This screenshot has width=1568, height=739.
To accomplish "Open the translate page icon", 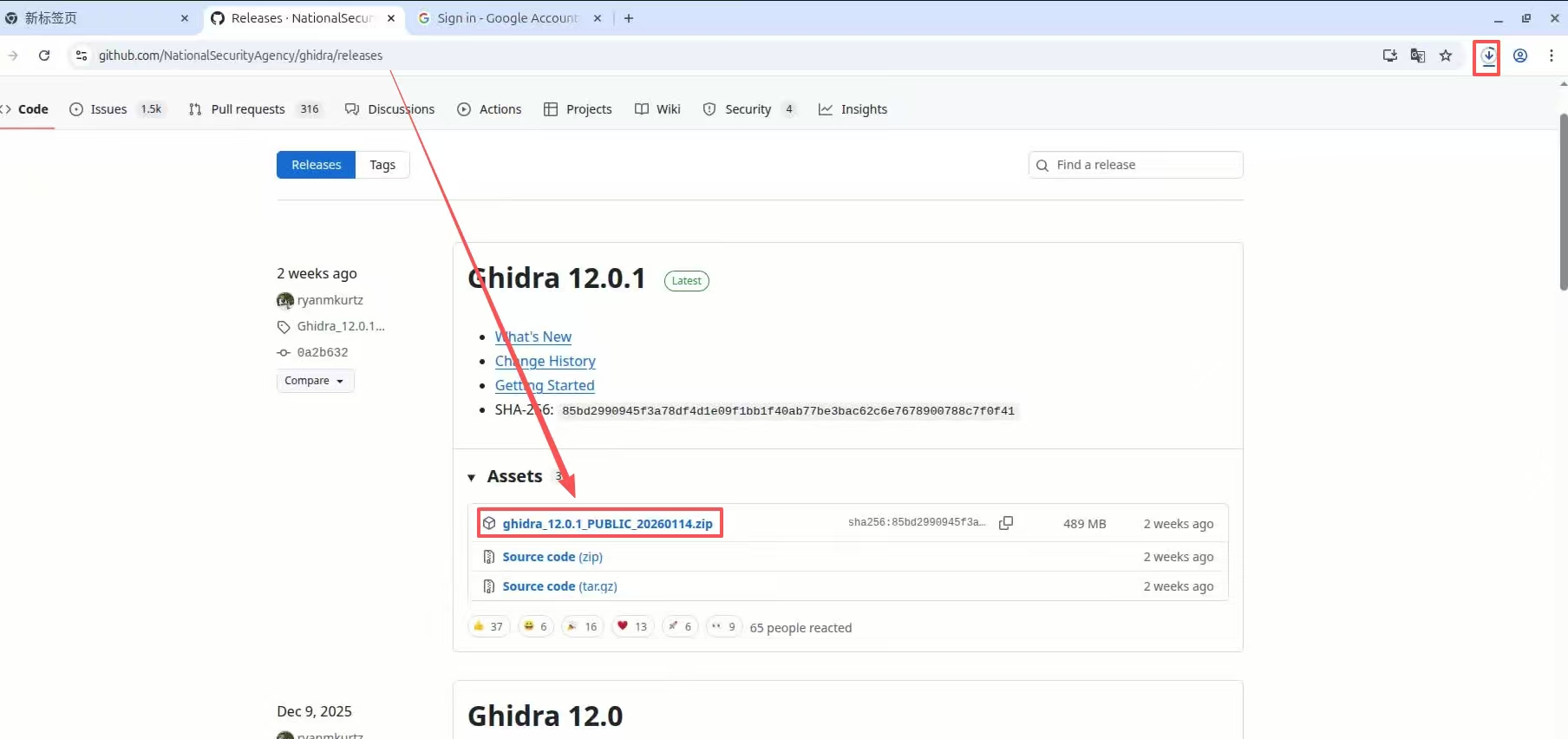I will coord(1418,56).
